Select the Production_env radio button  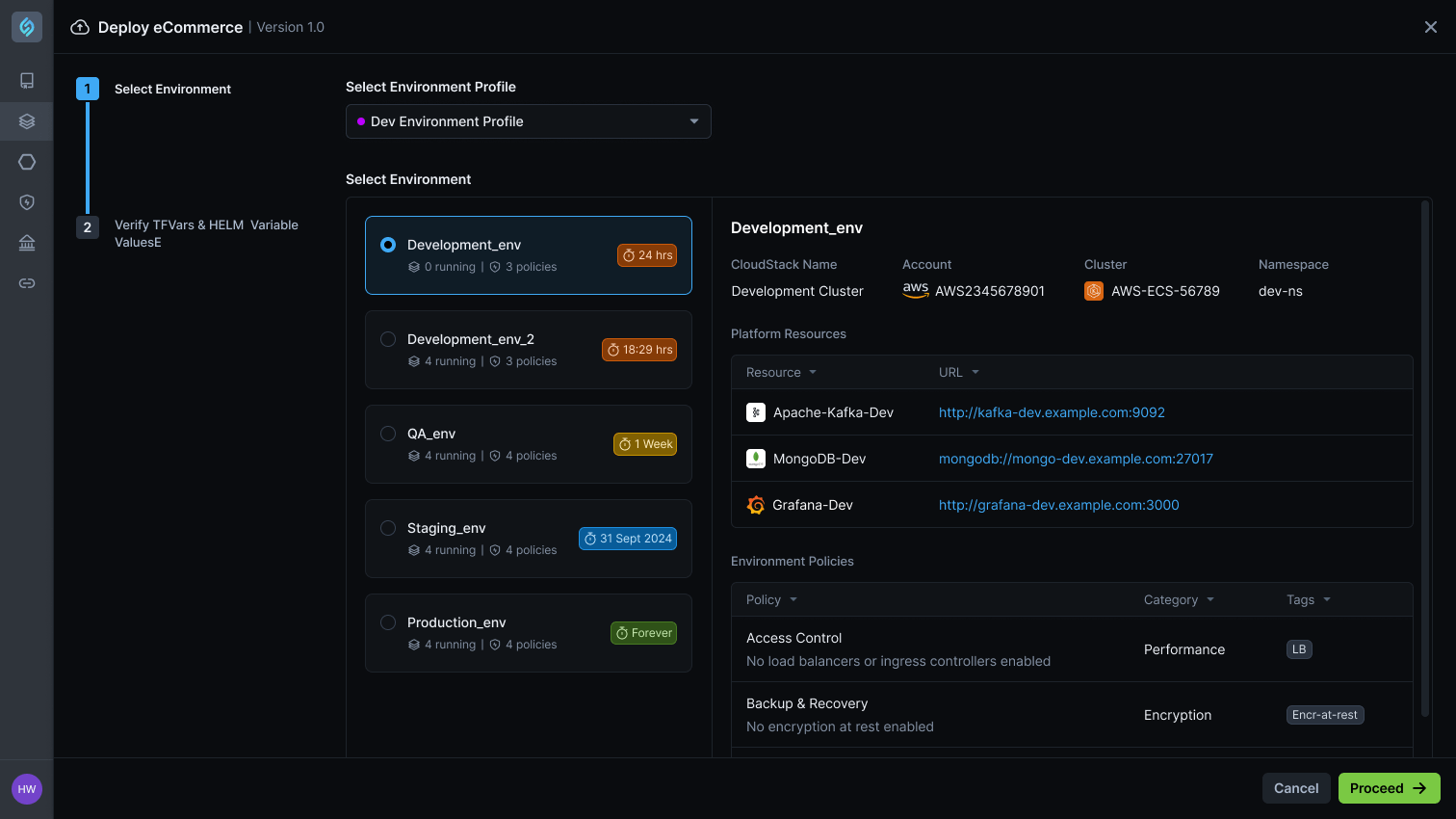(x=388, y=622)
